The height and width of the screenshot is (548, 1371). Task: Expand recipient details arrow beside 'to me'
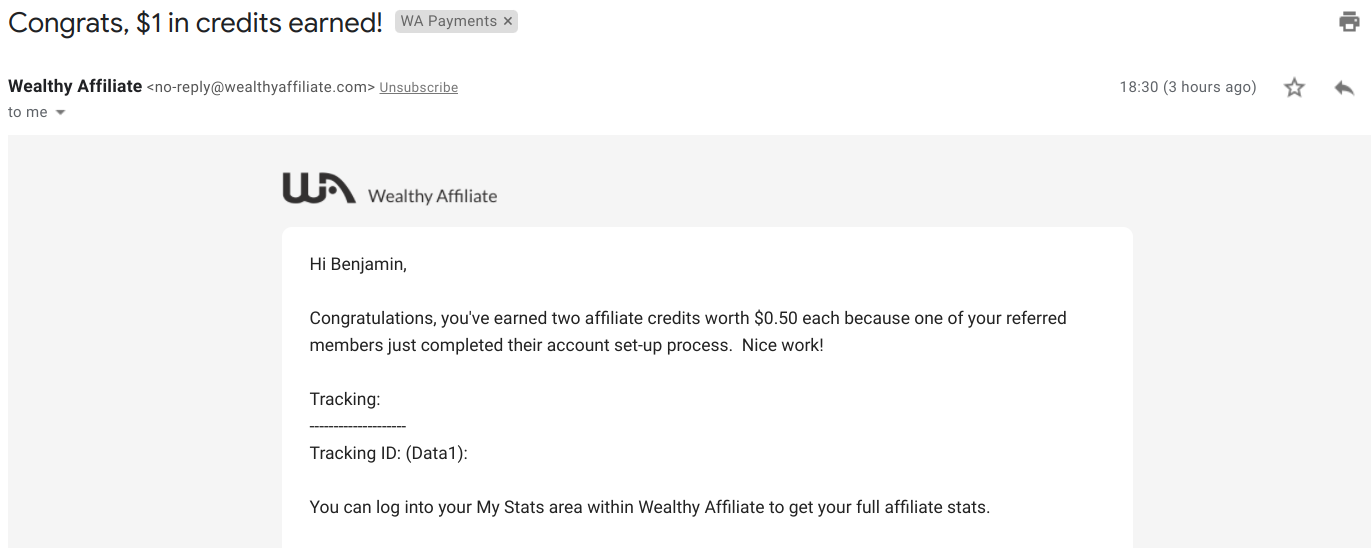click(60, 113)
